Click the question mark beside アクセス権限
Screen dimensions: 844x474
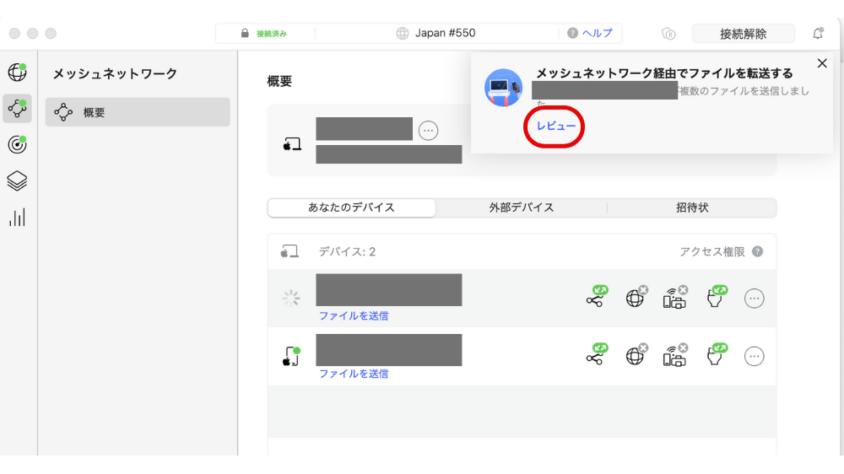point(757,252)
